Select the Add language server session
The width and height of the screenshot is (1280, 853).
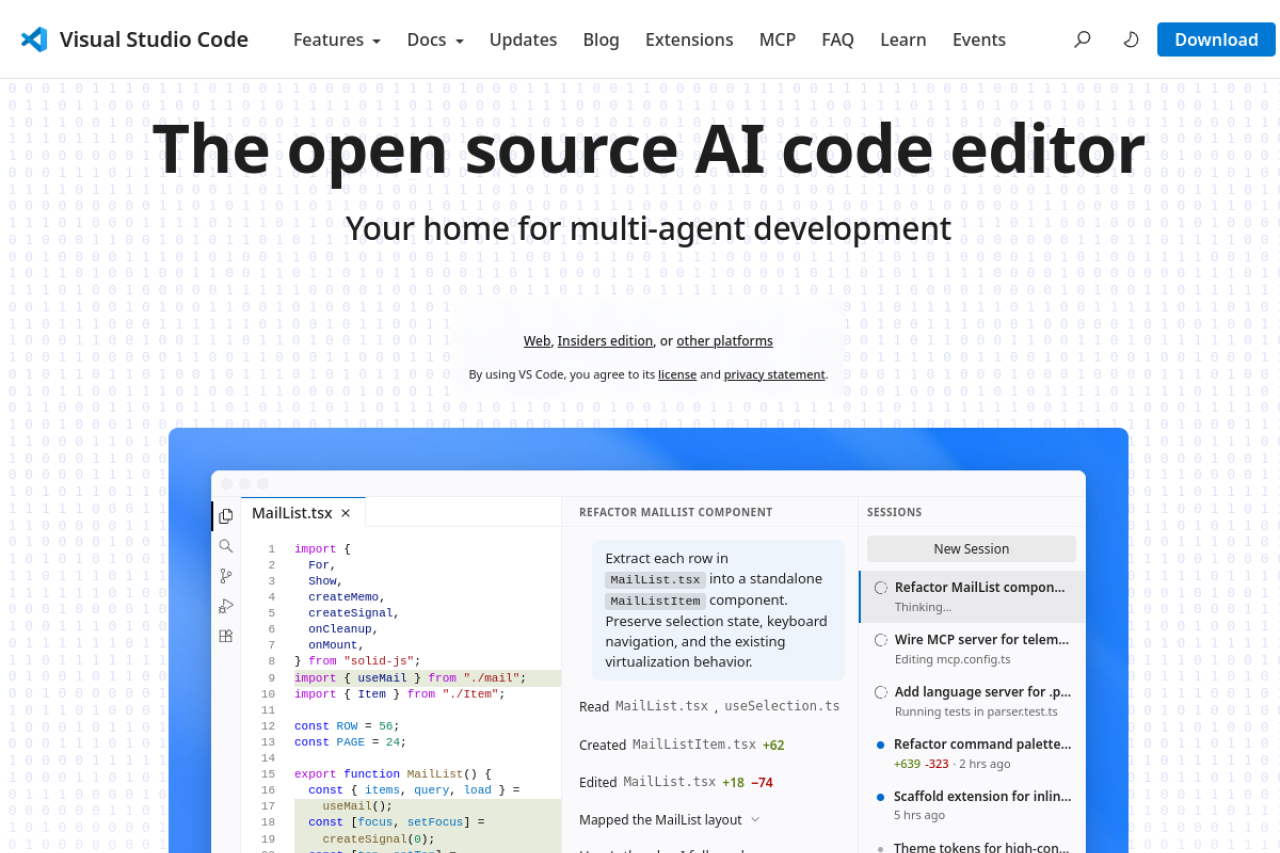tap(972, 701)
